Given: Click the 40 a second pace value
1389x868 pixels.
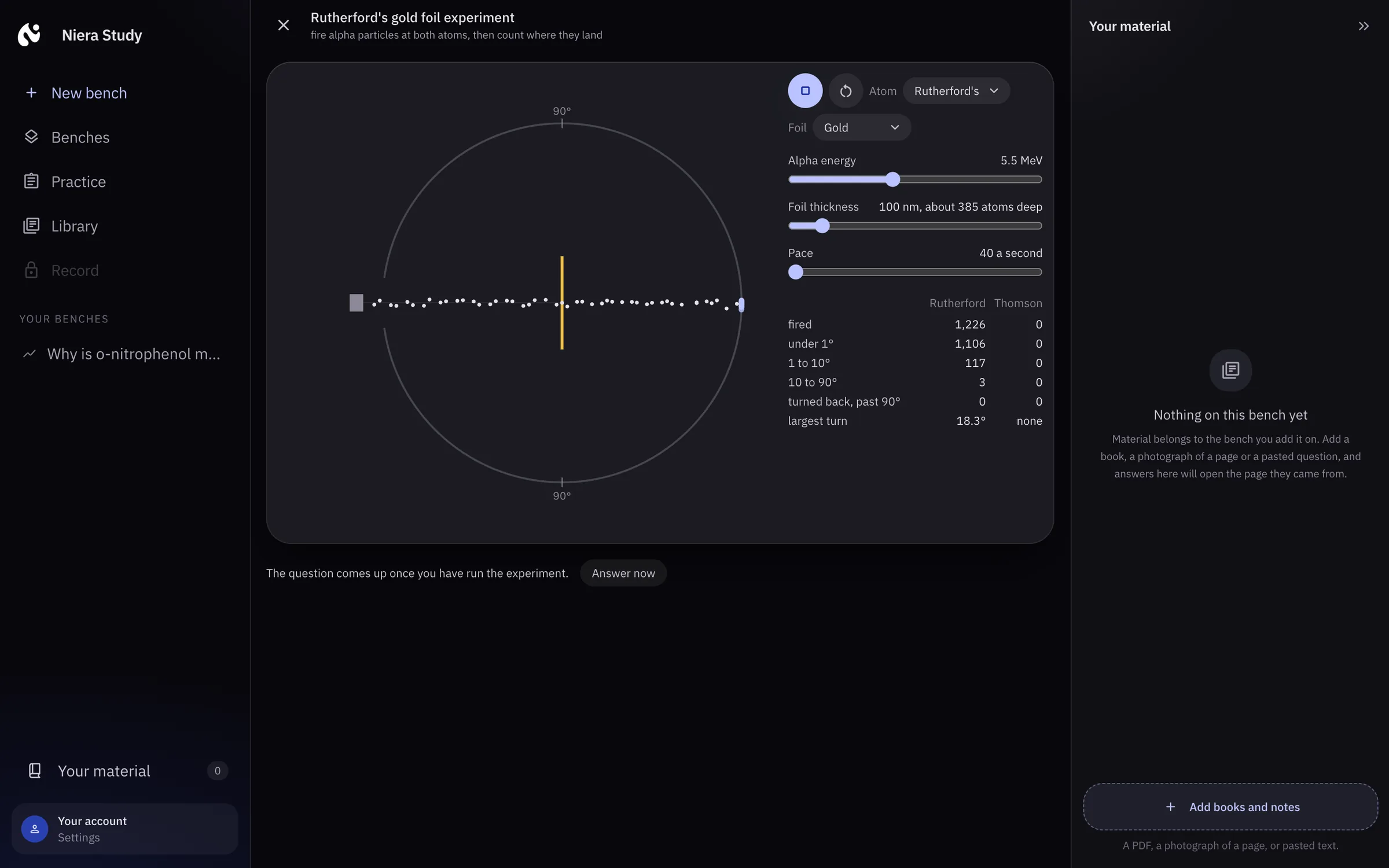Looking at the screenshot, I should point(1010,253).
